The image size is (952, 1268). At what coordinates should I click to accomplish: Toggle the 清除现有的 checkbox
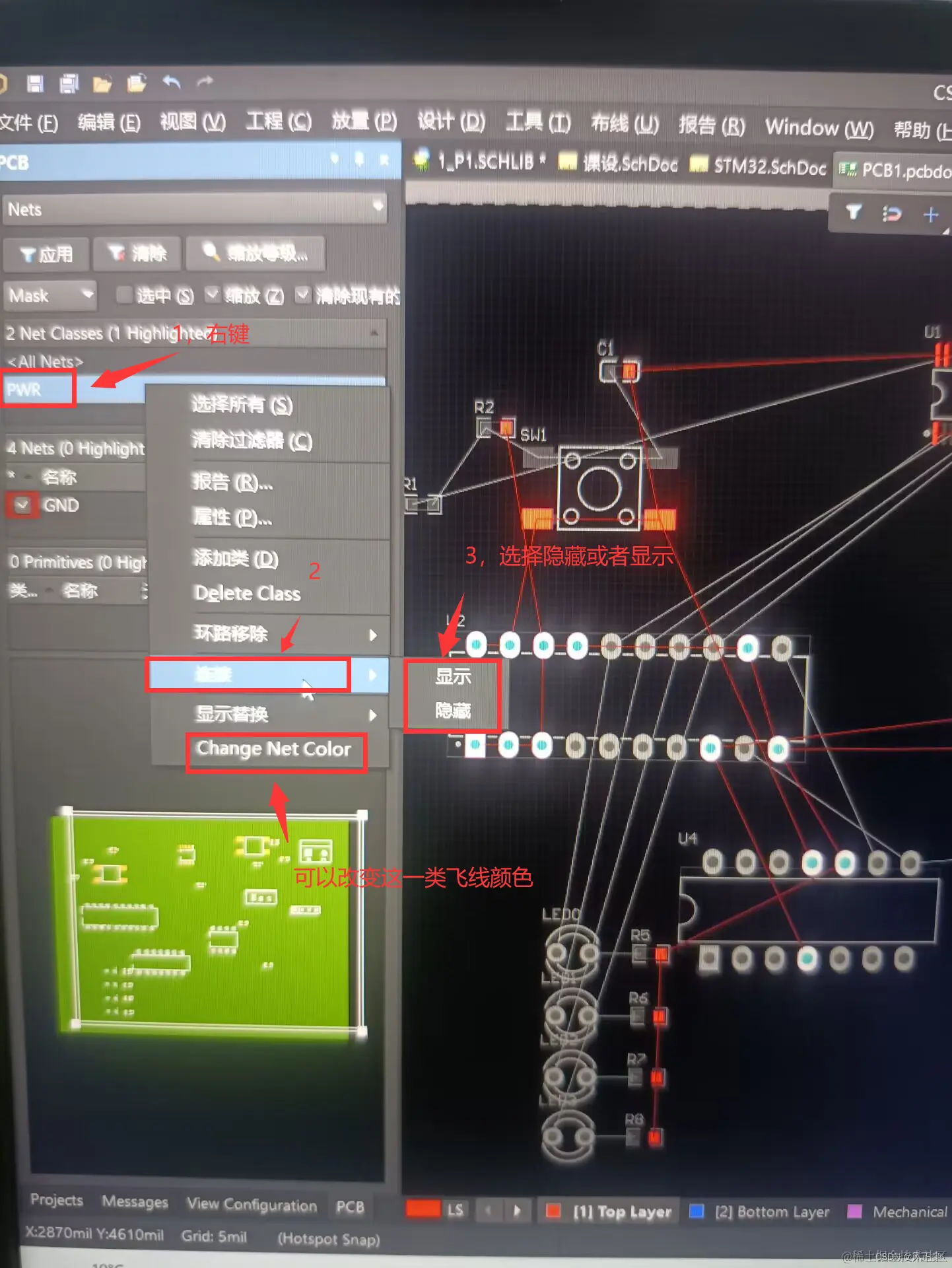coord(302,295)
